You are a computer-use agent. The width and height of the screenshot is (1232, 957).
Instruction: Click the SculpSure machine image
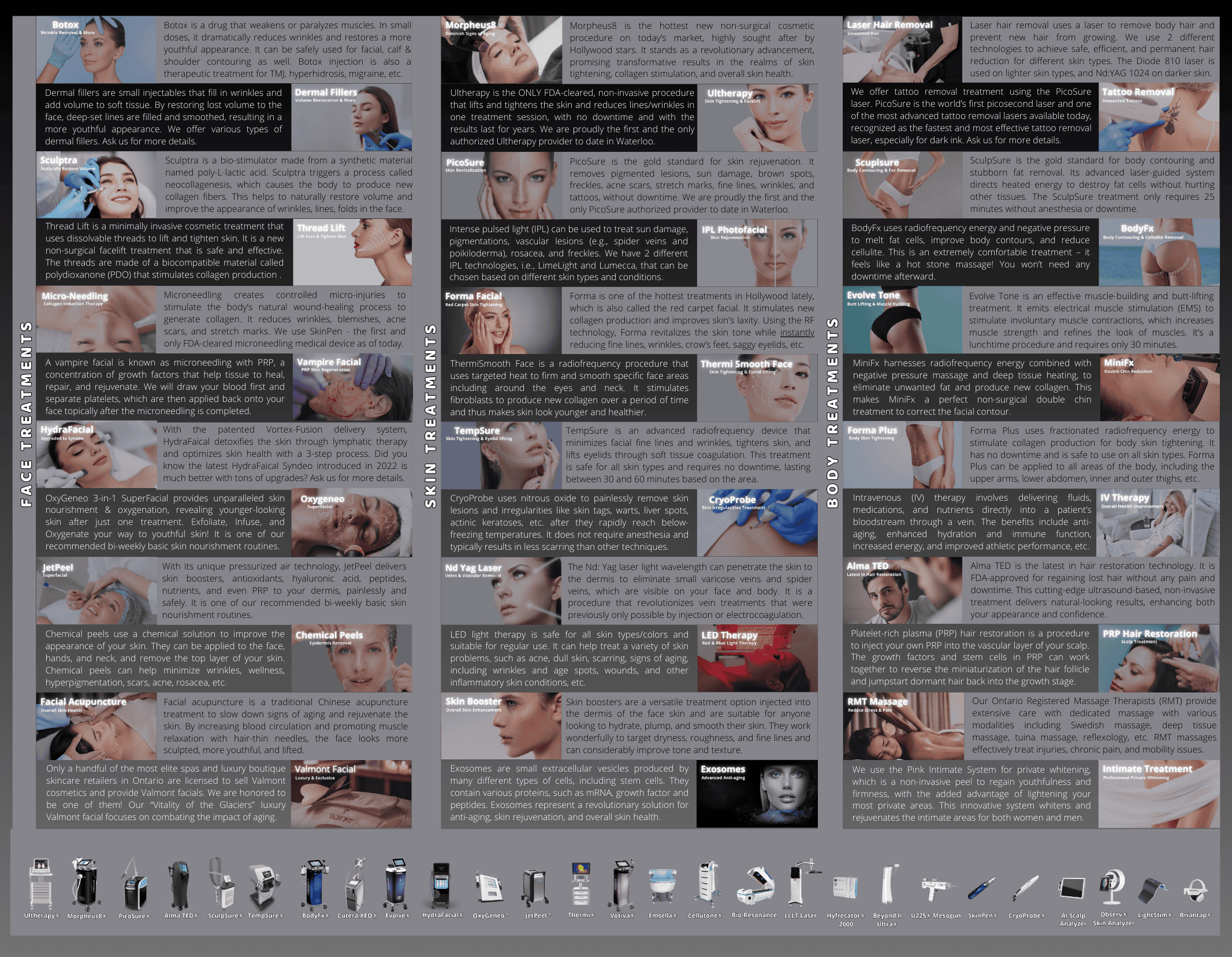(x=222, y=884)
